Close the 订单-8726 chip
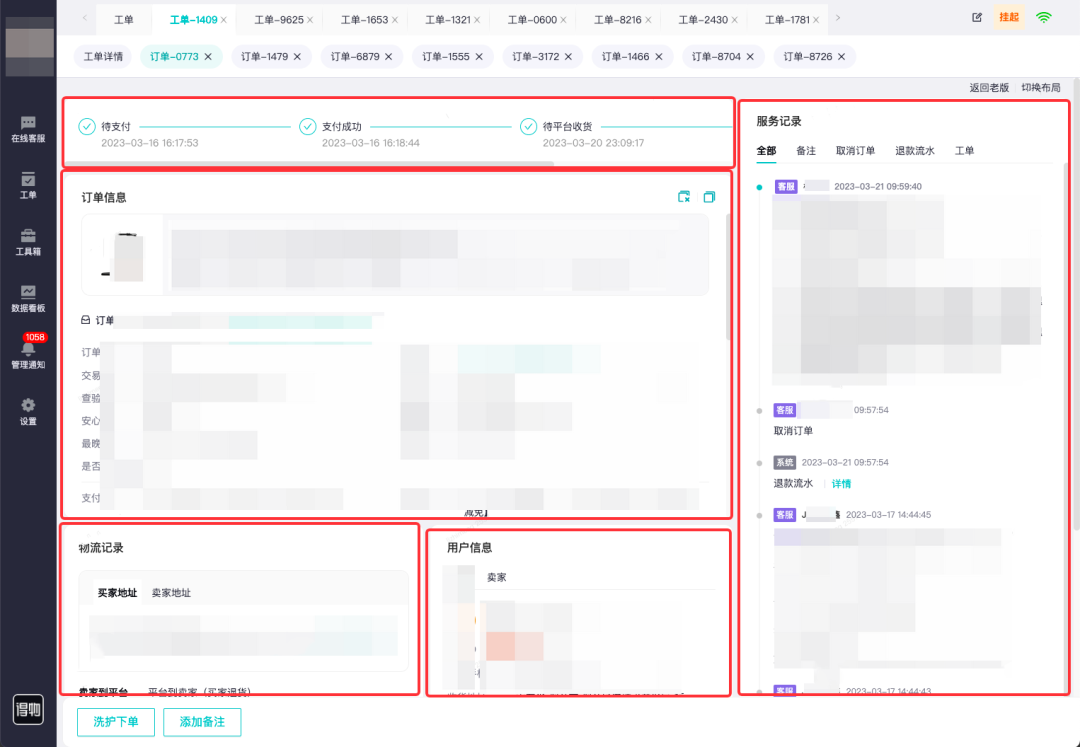Viewport: 1080px width, 747px height. click(x=841, y=56)
